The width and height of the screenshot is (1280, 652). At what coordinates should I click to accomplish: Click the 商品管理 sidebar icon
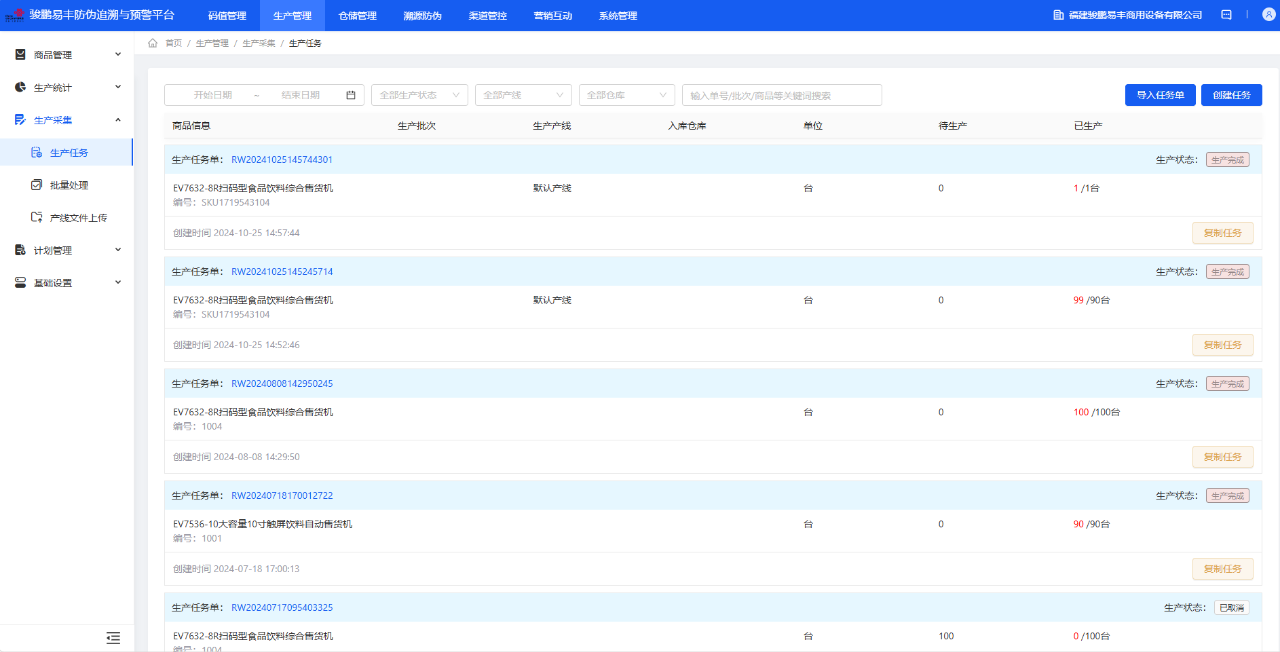tap(20, 55)
